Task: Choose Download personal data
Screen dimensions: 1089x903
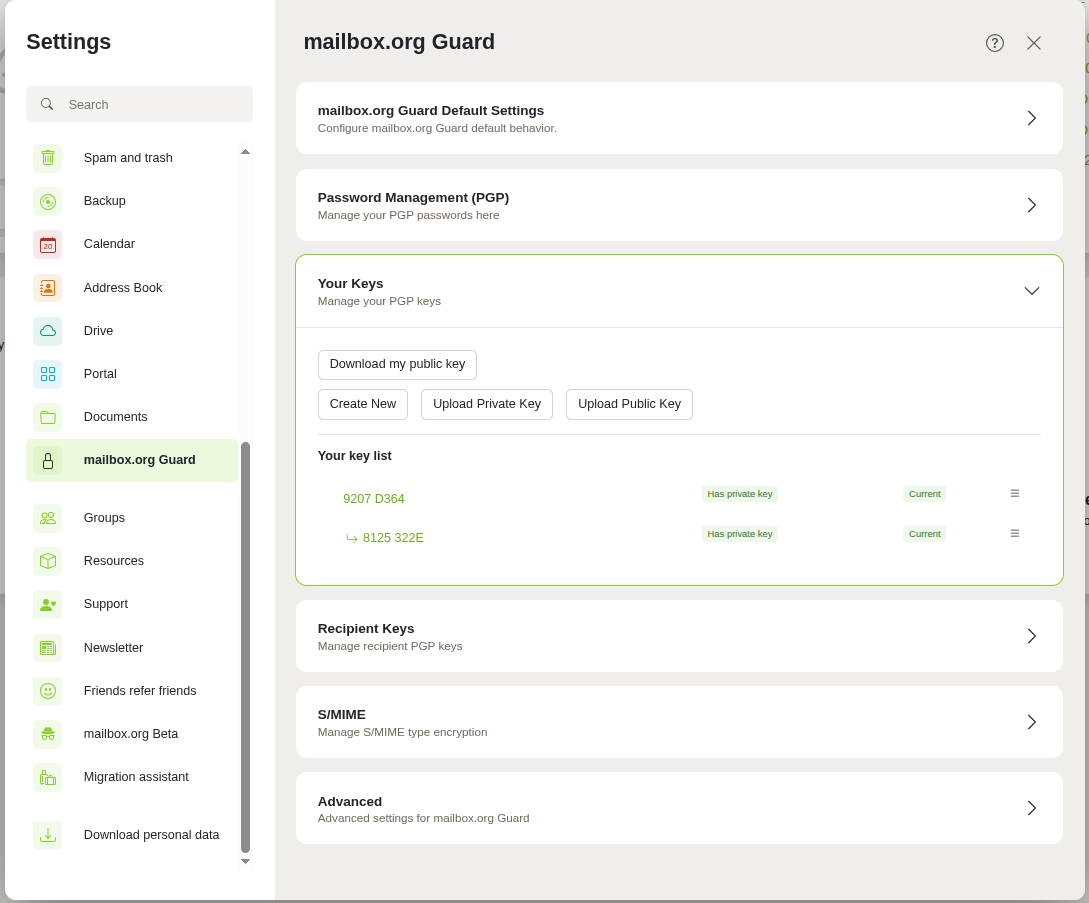Action: pos(132,835)
